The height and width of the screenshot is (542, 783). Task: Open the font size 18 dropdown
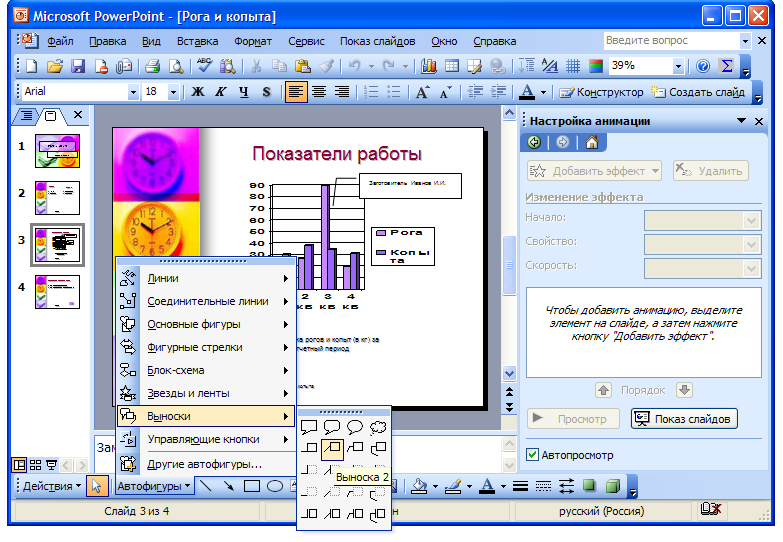point(173,92)
